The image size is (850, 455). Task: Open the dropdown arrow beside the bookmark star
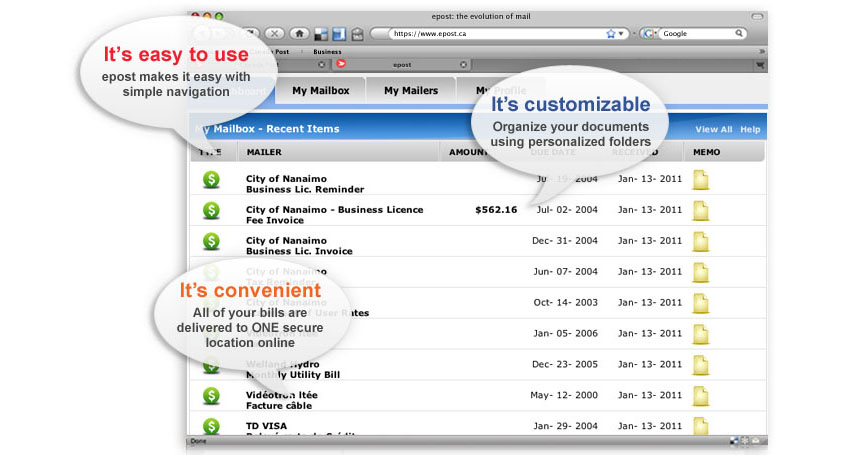[x=621, y=34]
